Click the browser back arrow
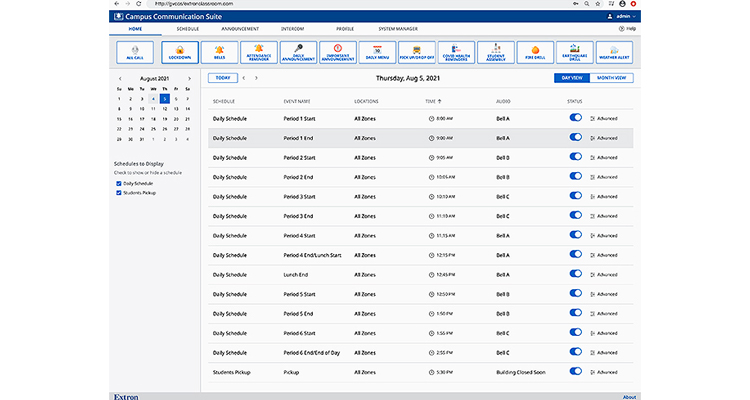 coord(117,3)
